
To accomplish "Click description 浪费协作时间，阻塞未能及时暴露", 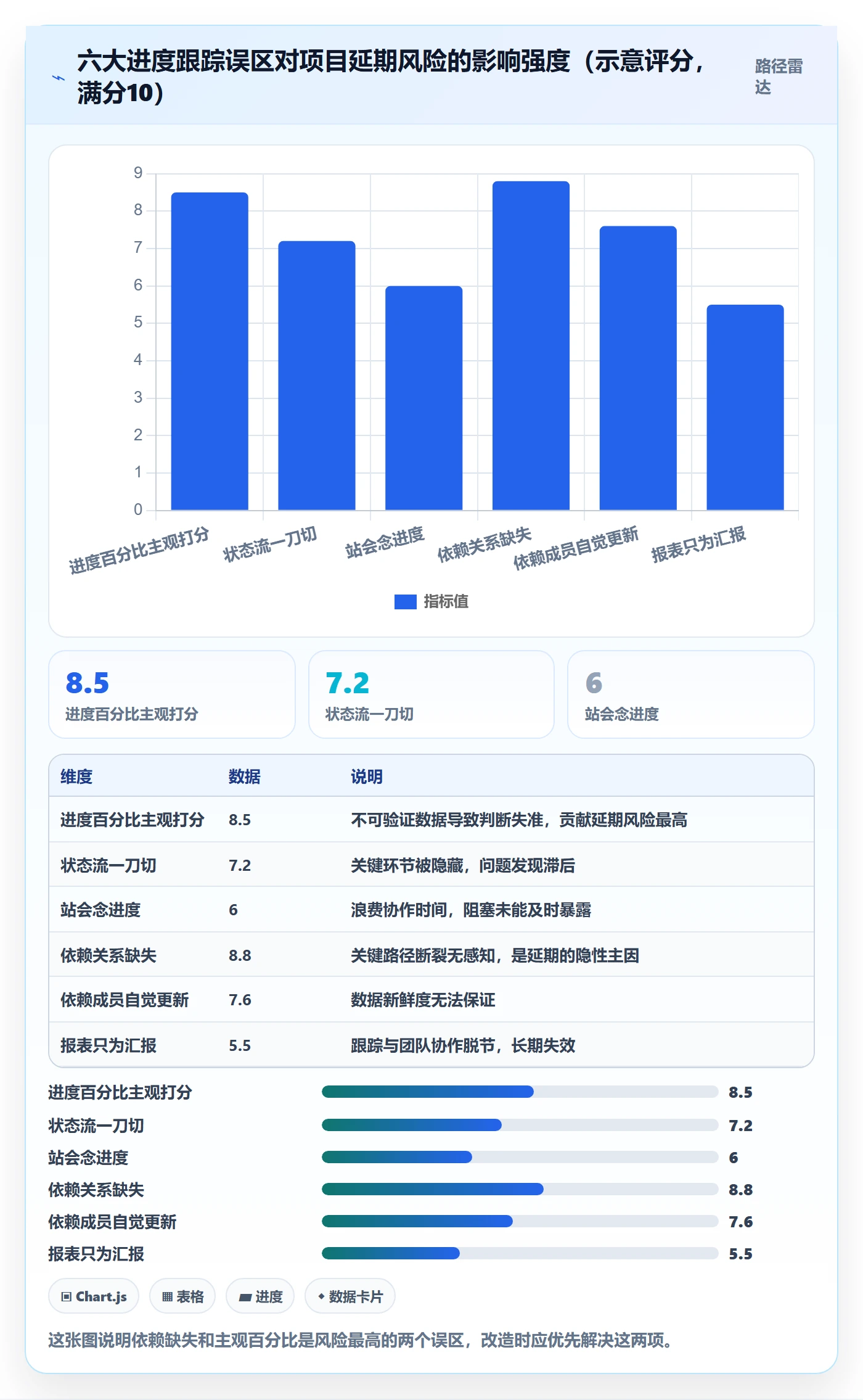I will (x=471, y=910).
